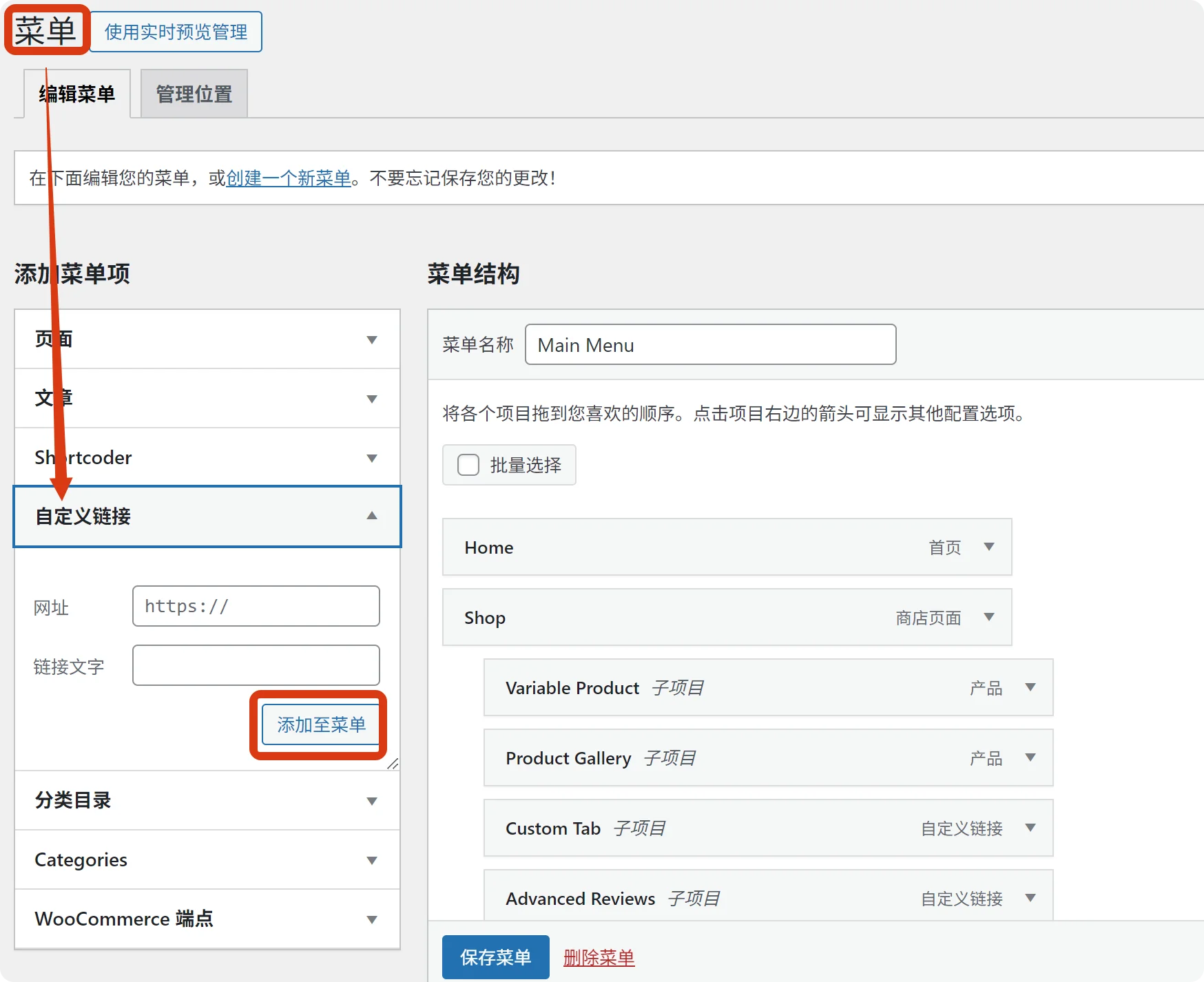Viewport: 1204px width, 982px height.
Task: Select the 编辑菜单 tab
Action: tap(77, 94)
